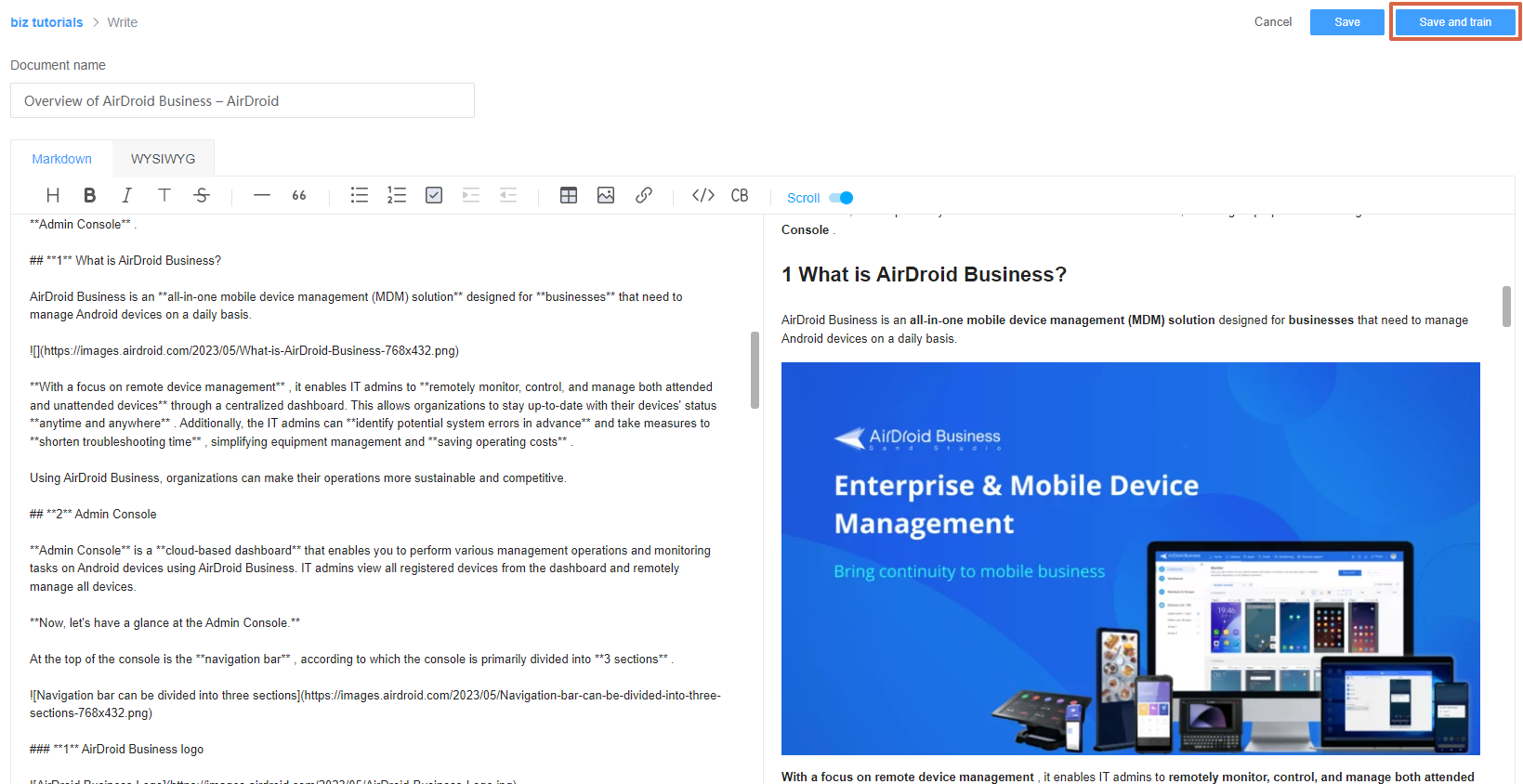Click the 'Now, let's have a glance' line

pos(165,622)
